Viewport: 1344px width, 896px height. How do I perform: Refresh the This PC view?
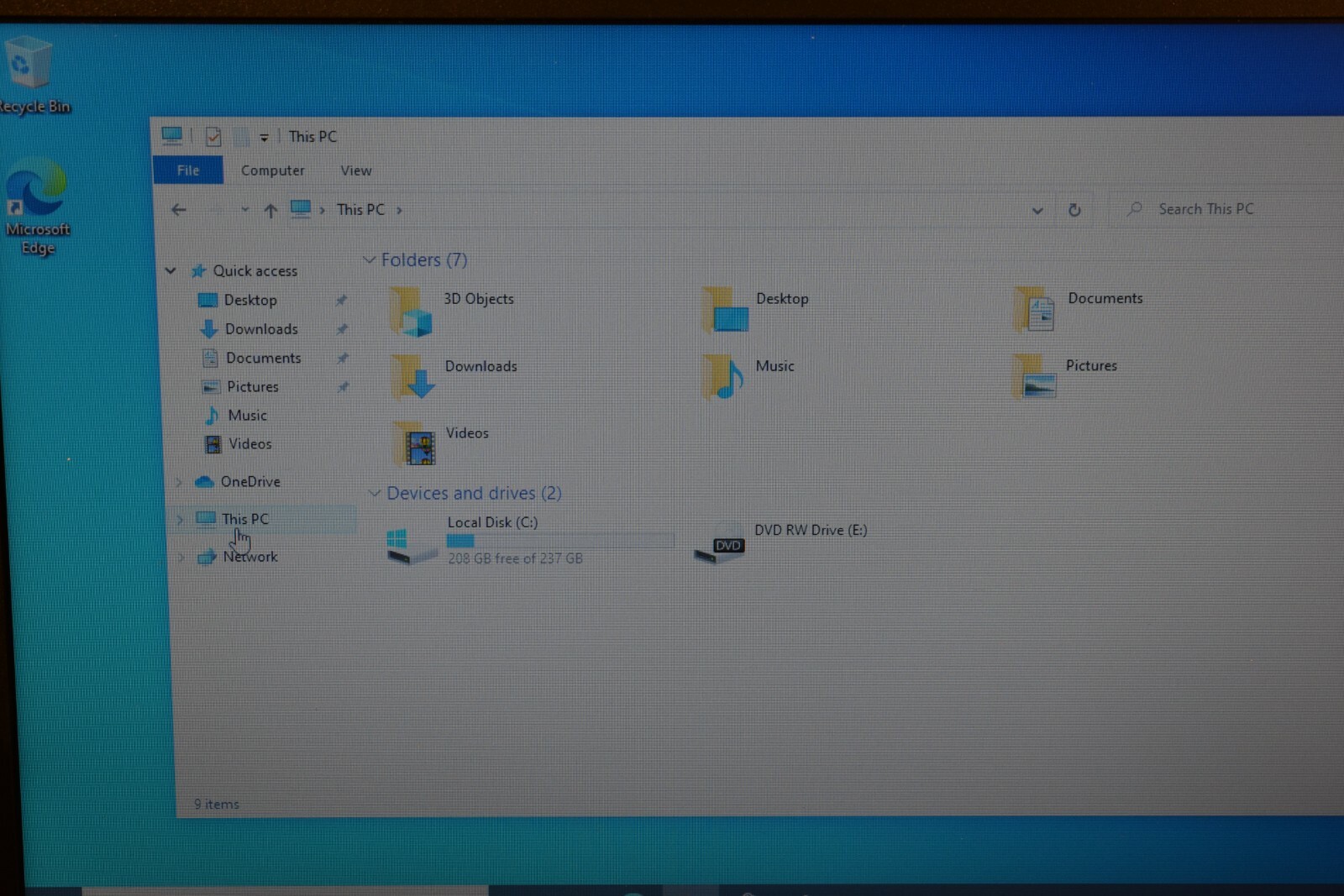pyautogui.click(x=1074, y=210)
